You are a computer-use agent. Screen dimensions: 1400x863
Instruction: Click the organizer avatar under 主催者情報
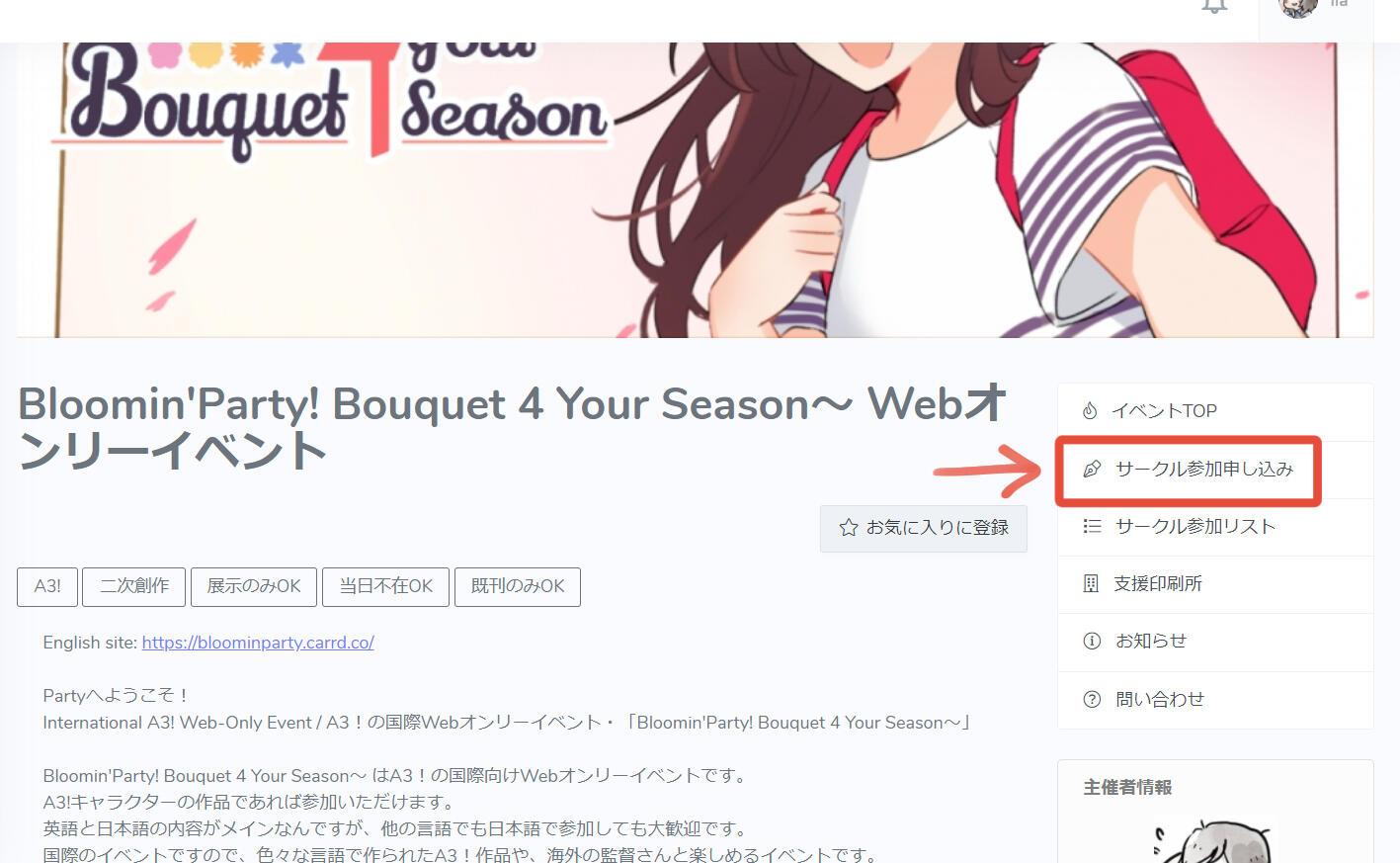point(1214,840)
